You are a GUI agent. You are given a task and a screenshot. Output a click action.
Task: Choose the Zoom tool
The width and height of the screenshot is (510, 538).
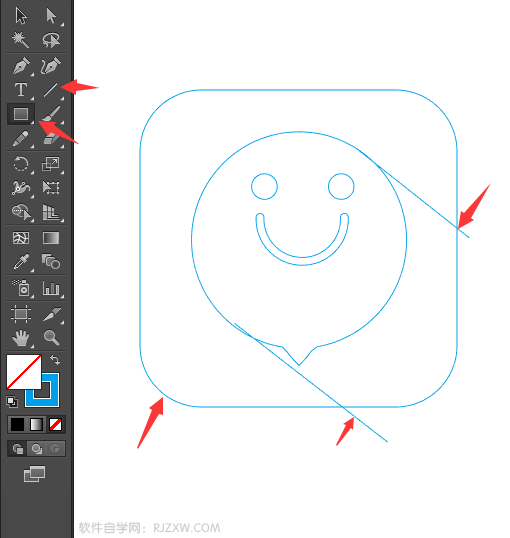click(51, 338)
